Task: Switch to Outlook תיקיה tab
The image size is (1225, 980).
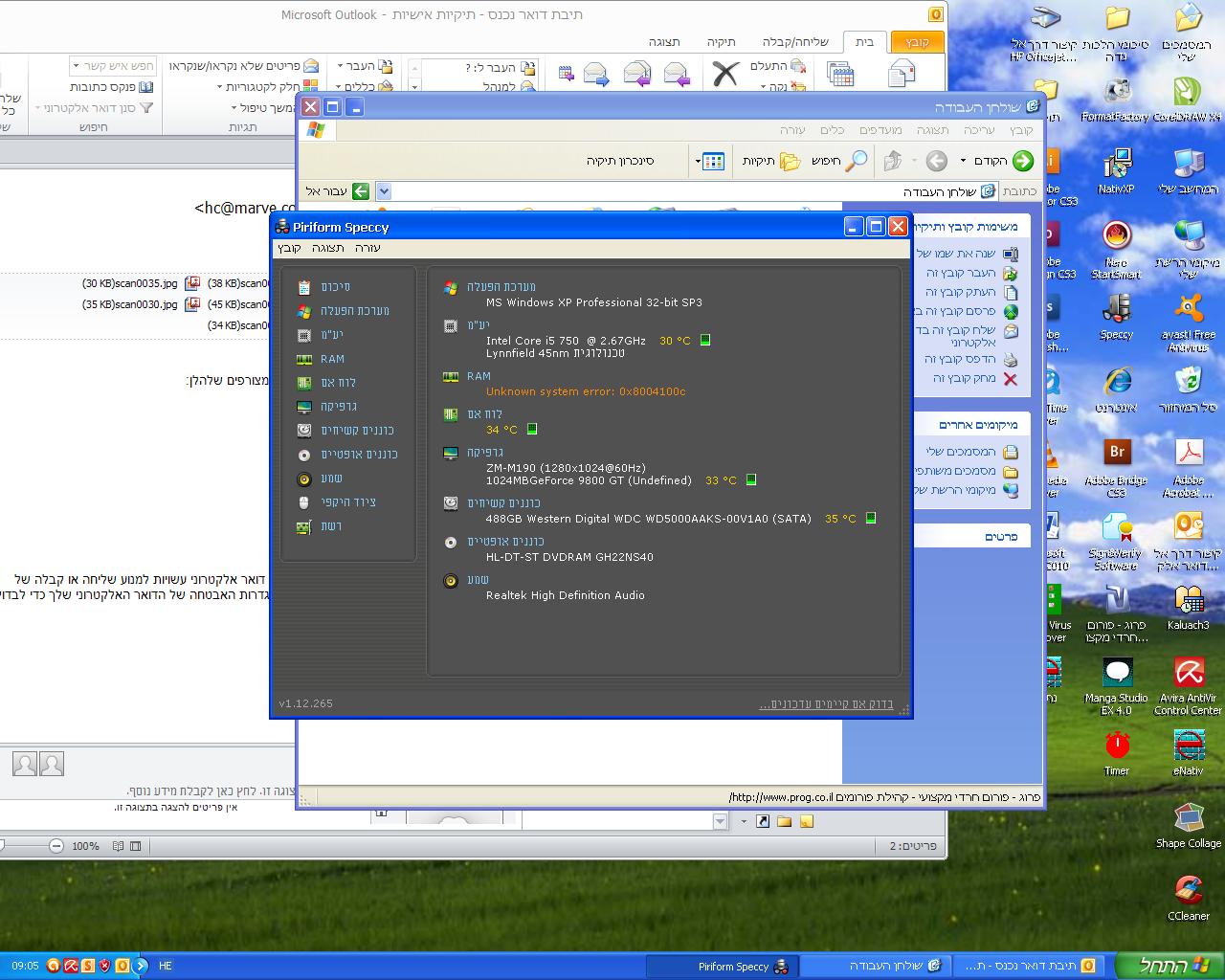Action: coord(721,42)
